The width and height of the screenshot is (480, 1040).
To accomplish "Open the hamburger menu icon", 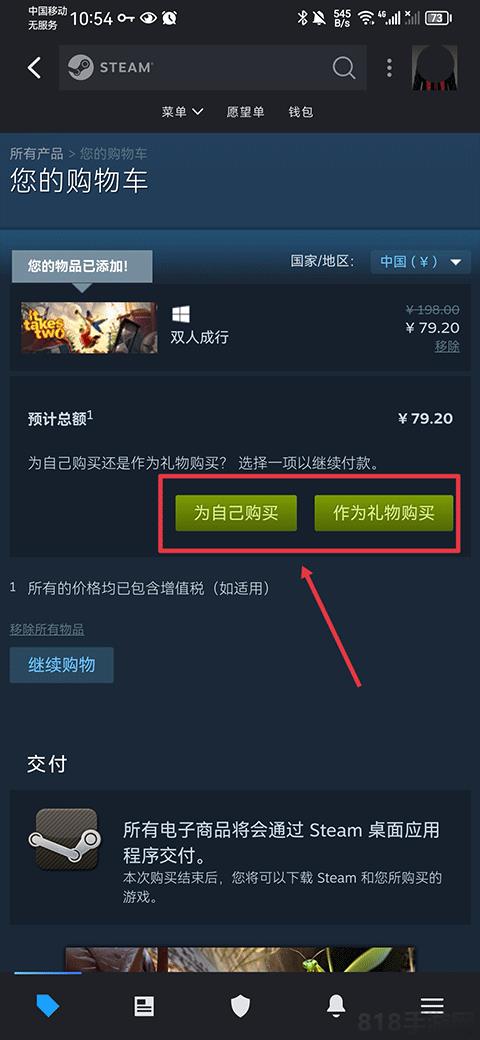I will pyautogui.click(x=432, y=1006).
